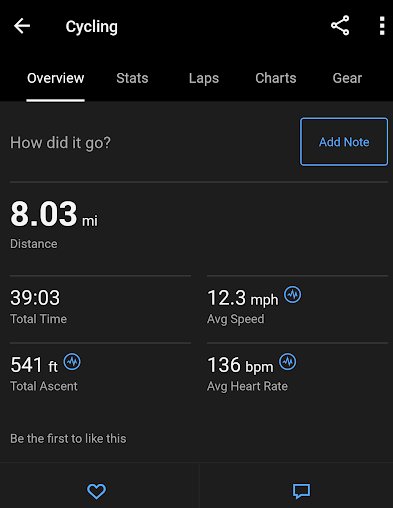
Task: Tap the 12.3 mph Avg Speed stat
Action: point(243,306)
